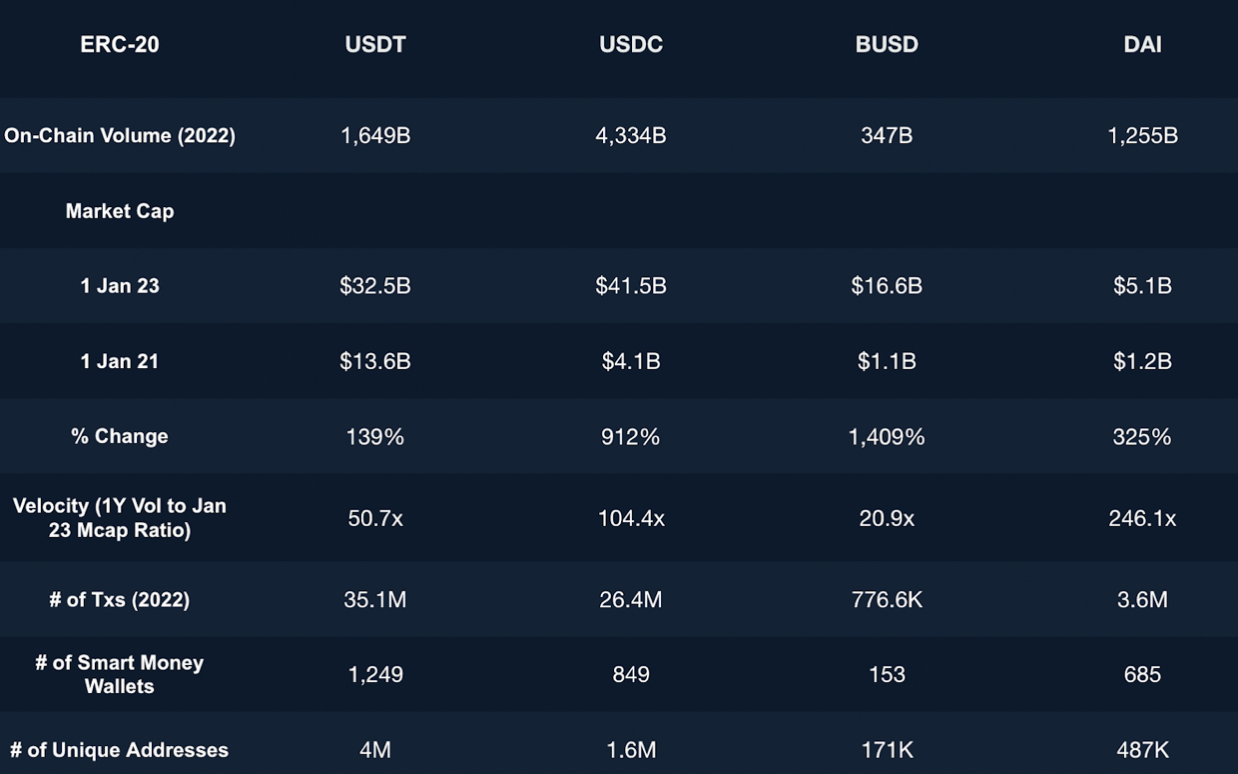Click the Velocity ratio row label
This screenshot has width=1238, height=774.
tap(120, 518)
